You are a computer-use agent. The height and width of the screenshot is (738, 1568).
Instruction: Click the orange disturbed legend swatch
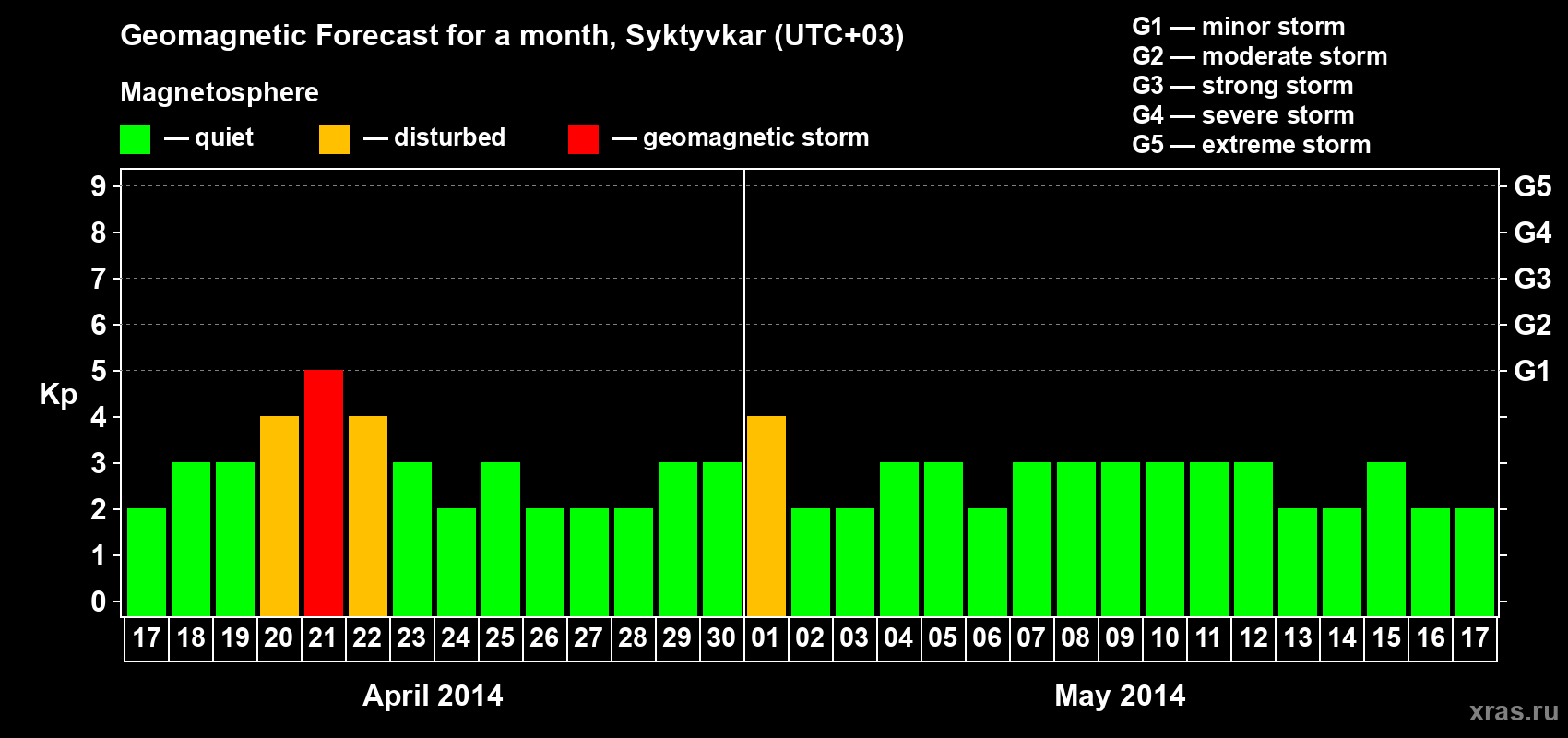pos(334,139)
